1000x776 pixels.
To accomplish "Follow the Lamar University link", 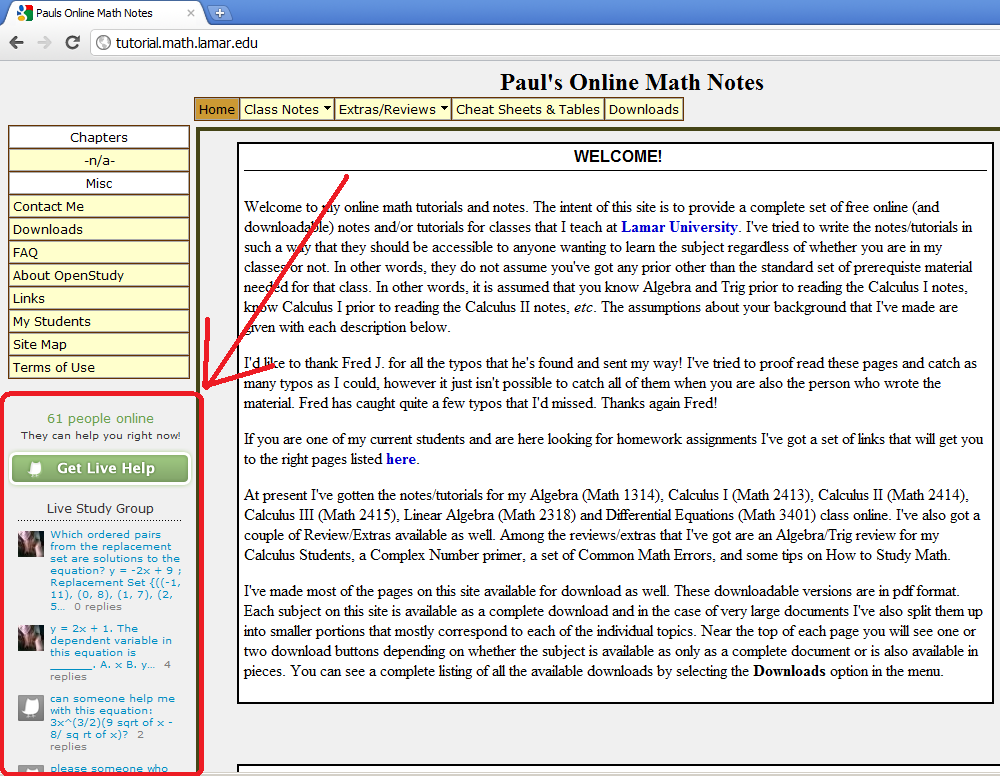I will [679, 227].
